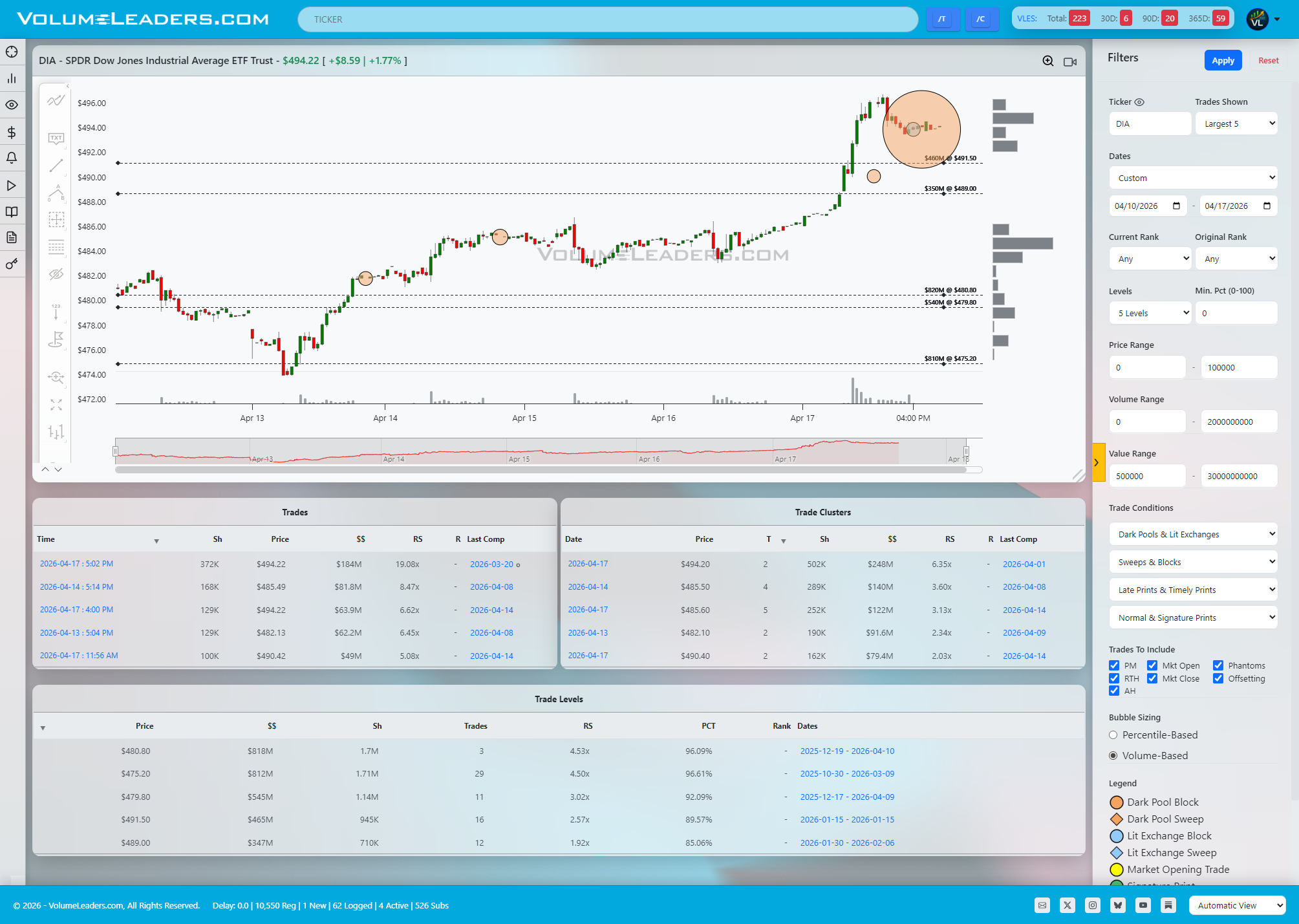This screenshot has height=924, width=1299.
Task: Click the bar chart sidebar icon
Action: [x=12, y=78]
